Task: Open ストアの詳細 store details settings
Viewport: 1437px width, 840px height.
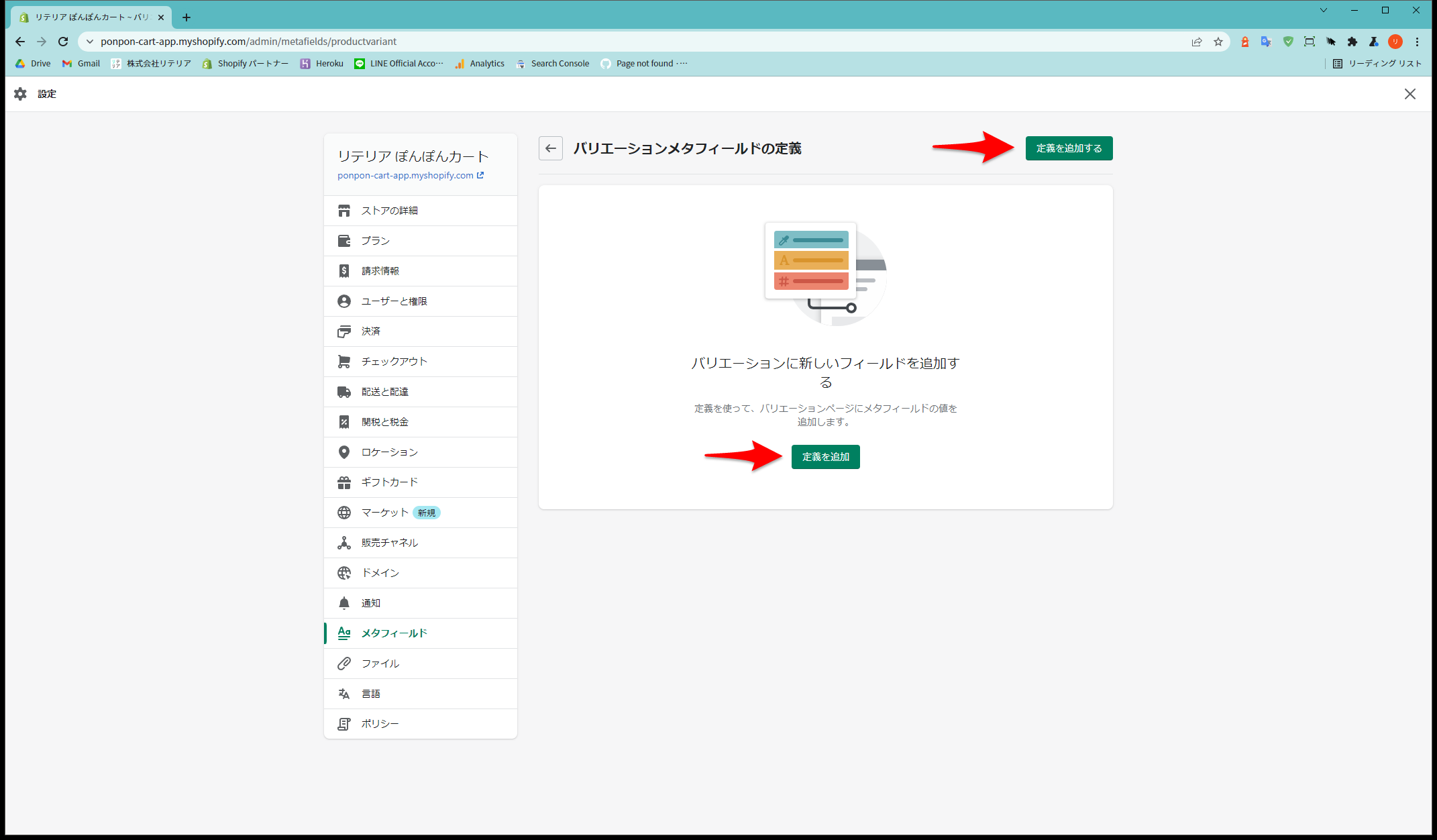Action: [389, 211]
